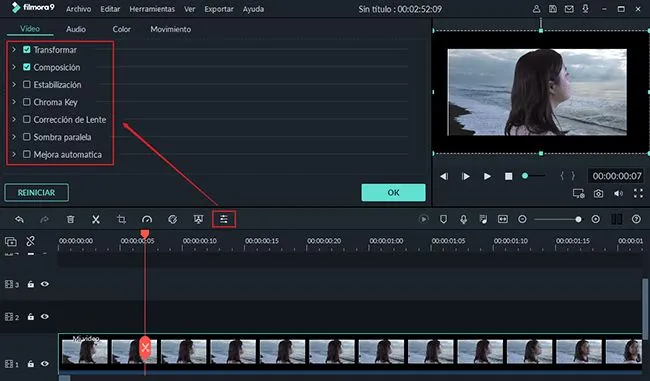The image size is (650, 381).
Task: Click the undo arrow in the toolbar
Action: pyautogui.click(x=19, y=219)
